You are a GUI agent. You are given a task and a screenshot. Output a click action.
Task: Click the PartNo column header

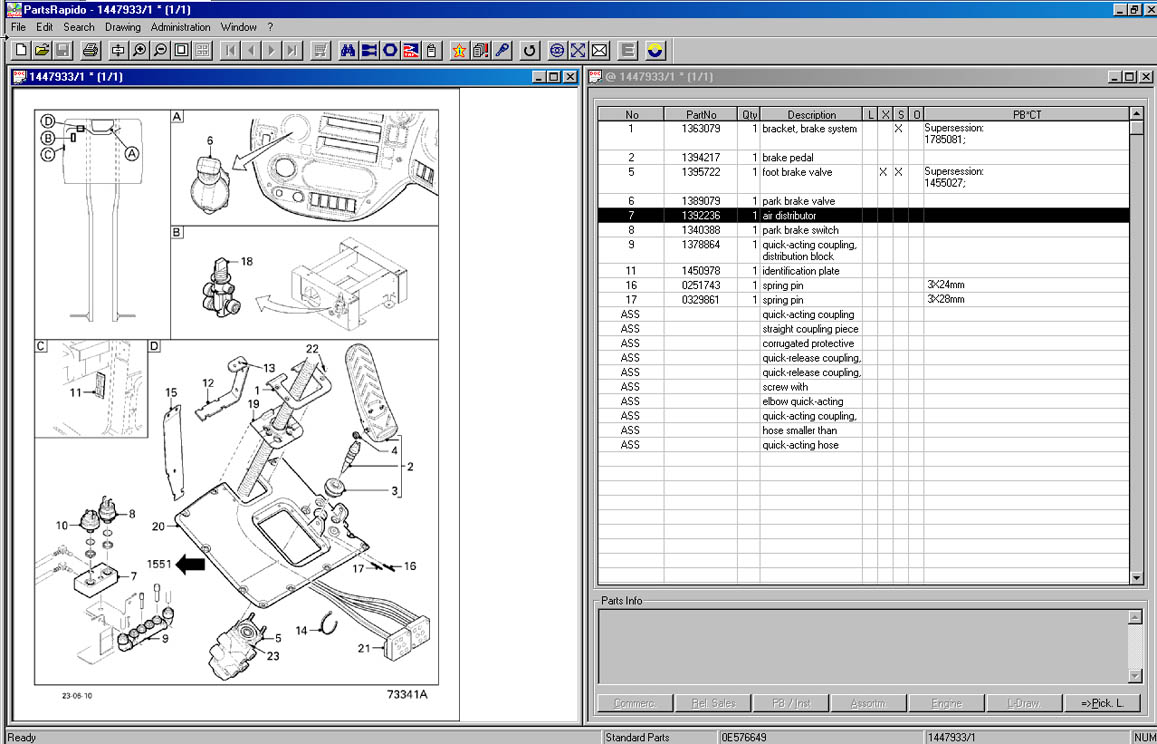(701, 115)
